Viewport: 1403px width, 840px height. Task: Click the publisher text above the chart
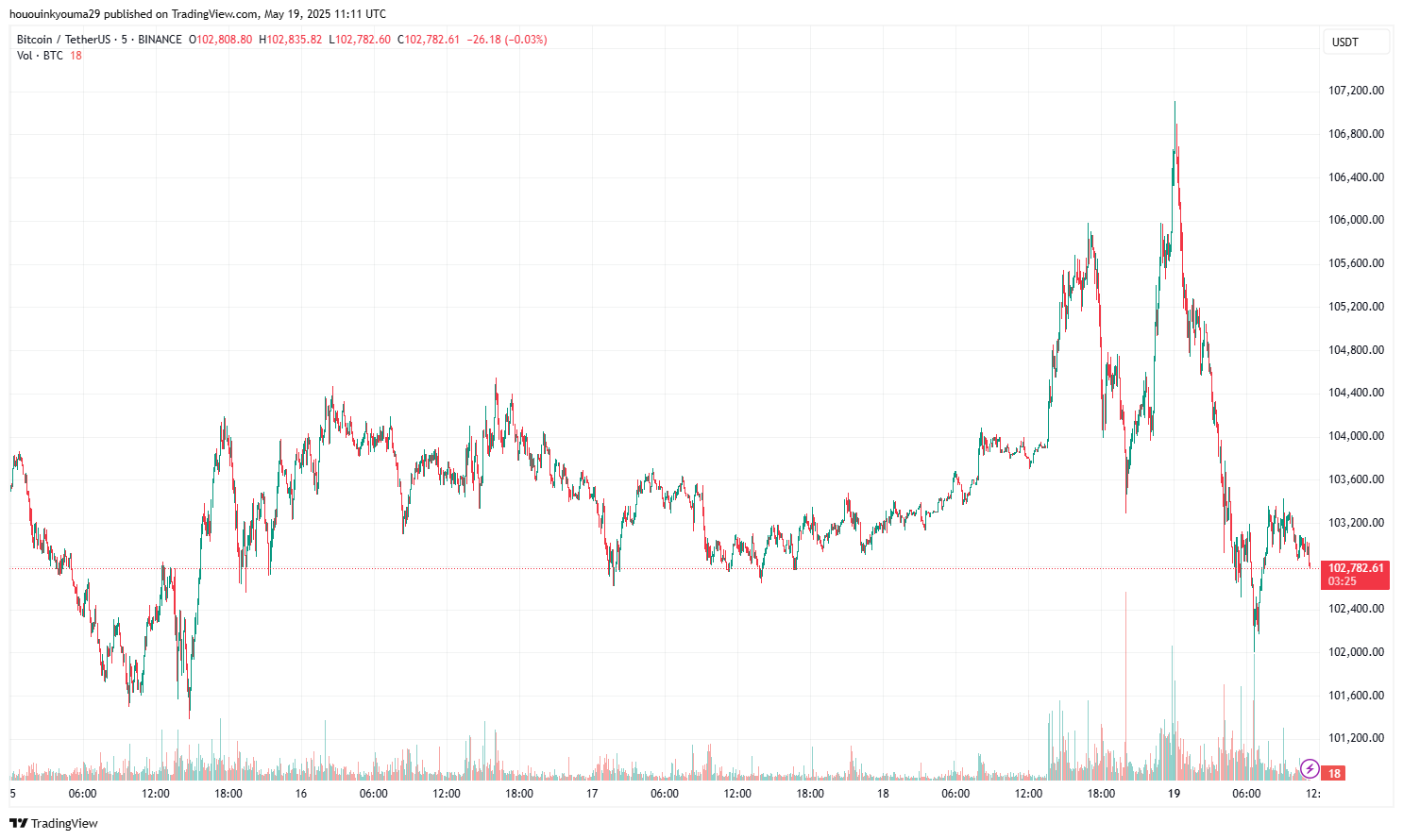[x=197, y=13]
